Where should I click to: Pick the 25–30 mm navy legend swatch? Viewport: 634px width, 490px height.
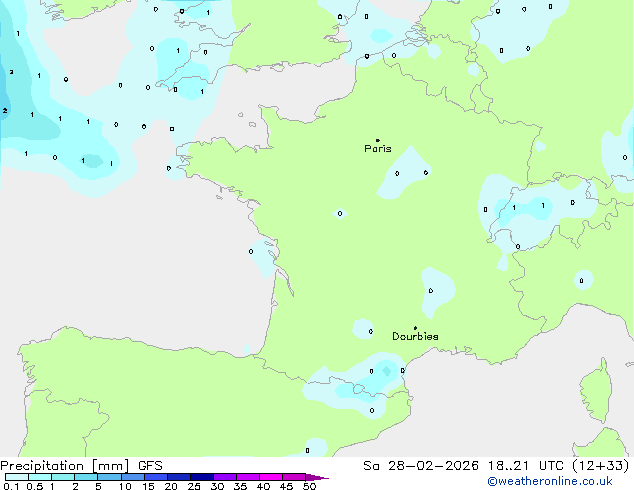pos(202,477)
